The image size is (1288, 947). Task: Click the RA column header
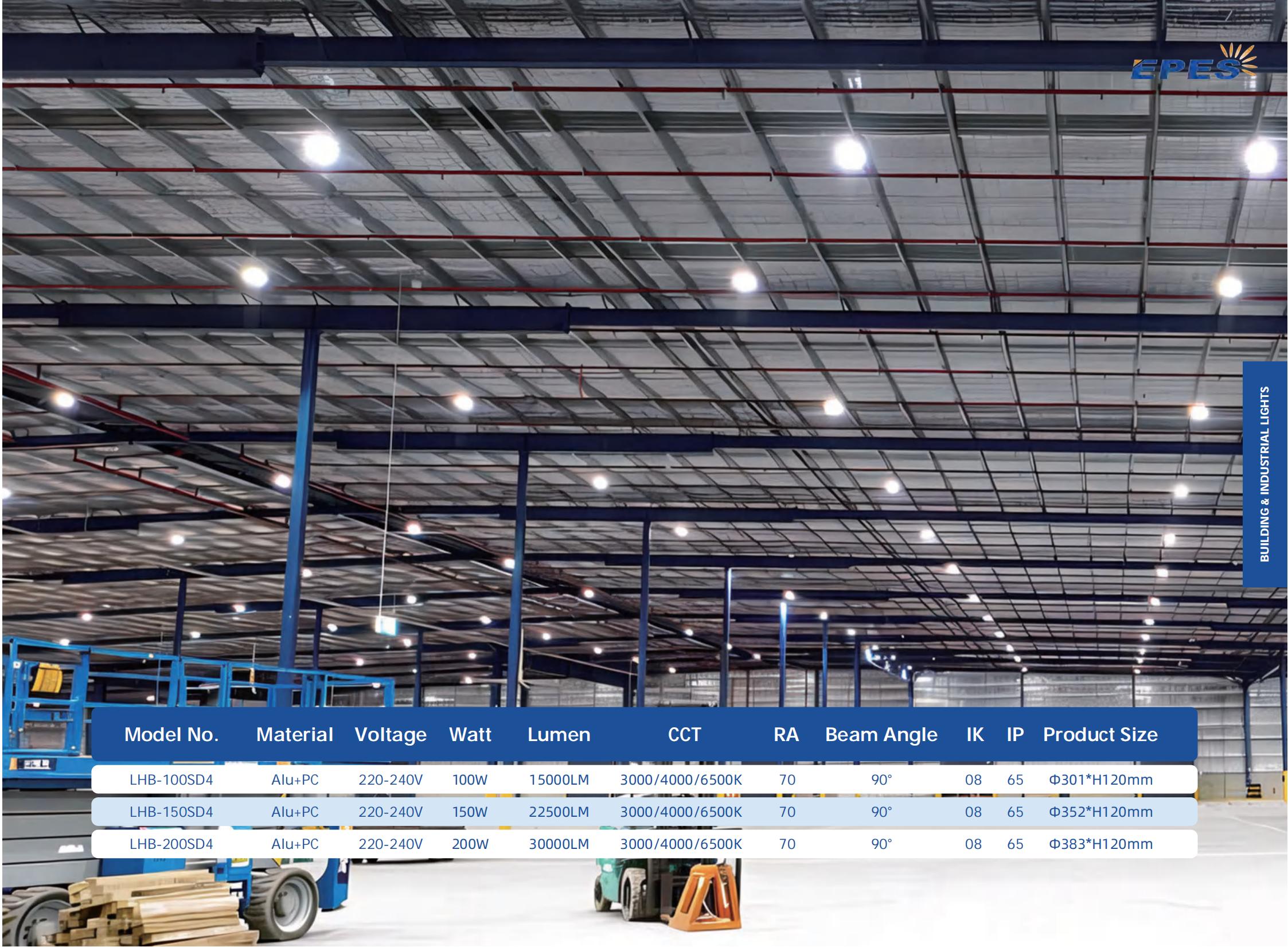tap(786, 734)
